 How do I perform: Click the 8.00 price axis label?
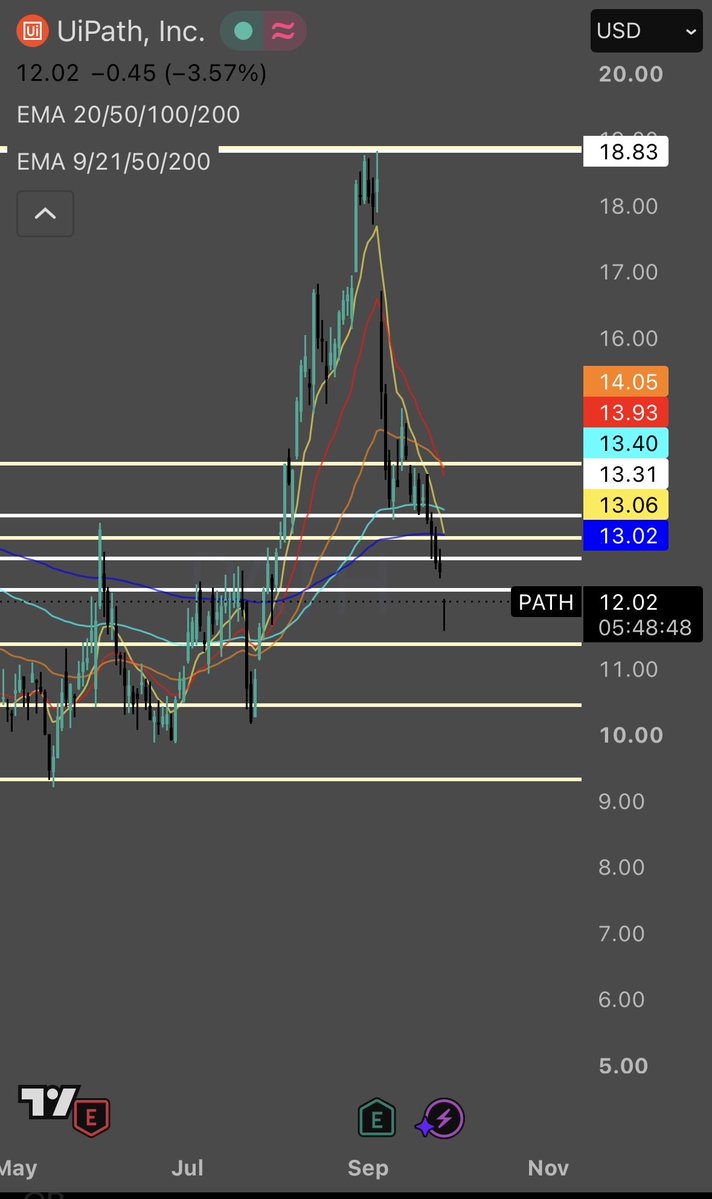point(622,868)
